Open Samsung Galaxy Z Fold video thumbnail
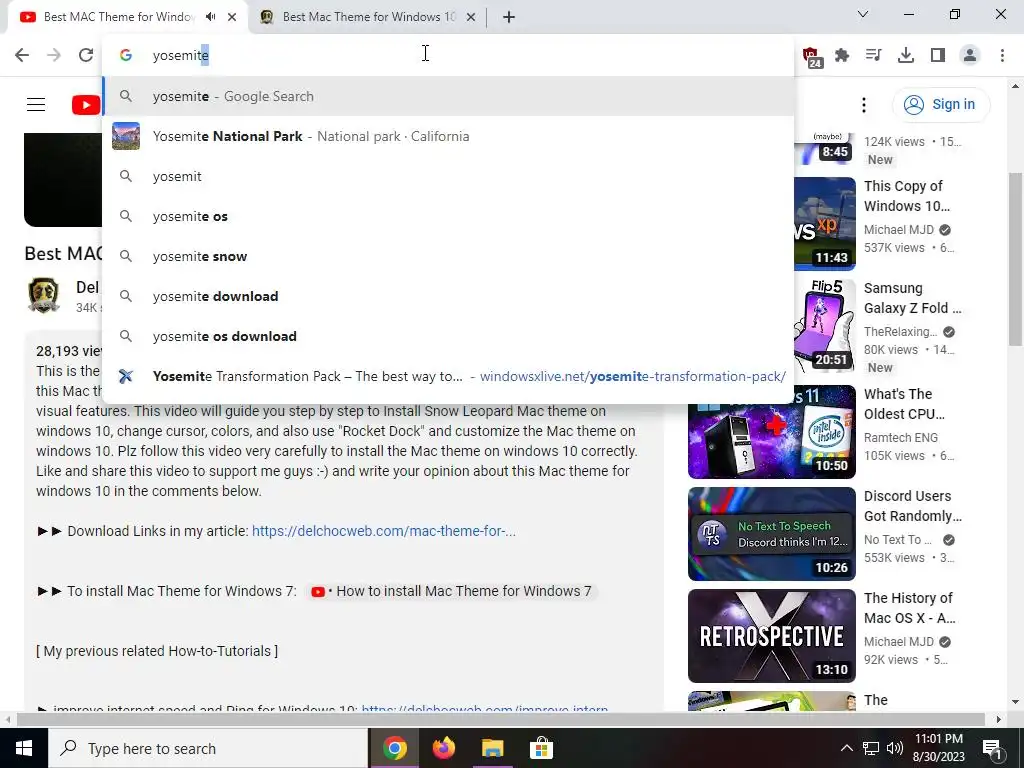The width and height of the screenshot is (1024, 768). (x=825, y=326)
